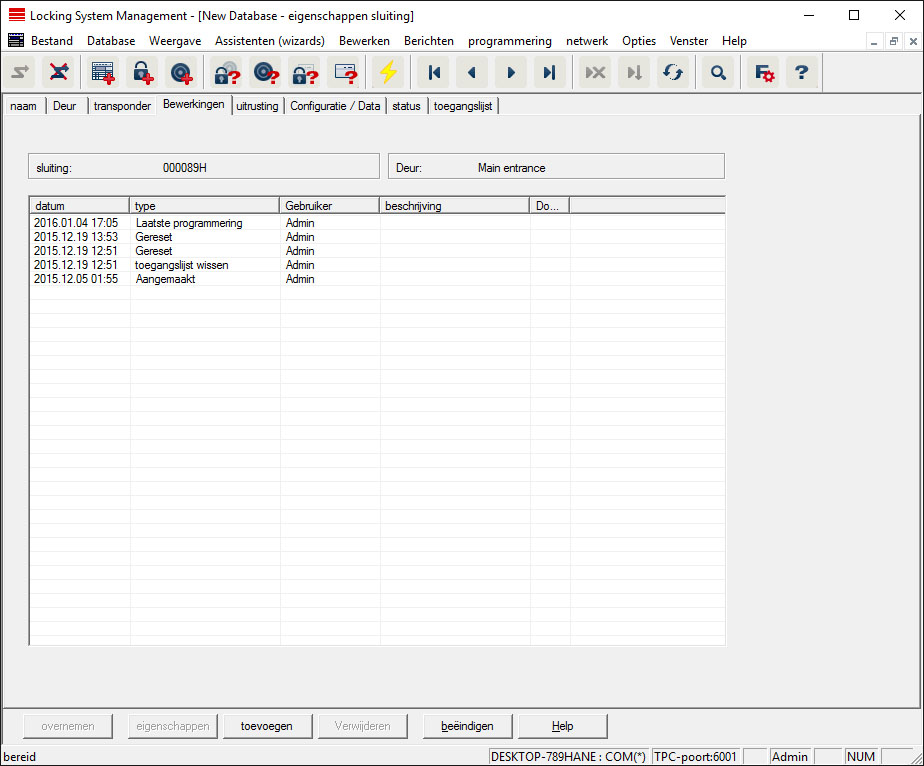Click the refresh arrows icon
The width and height of the screenshot is (924, 766).
[x=671, y=73]
